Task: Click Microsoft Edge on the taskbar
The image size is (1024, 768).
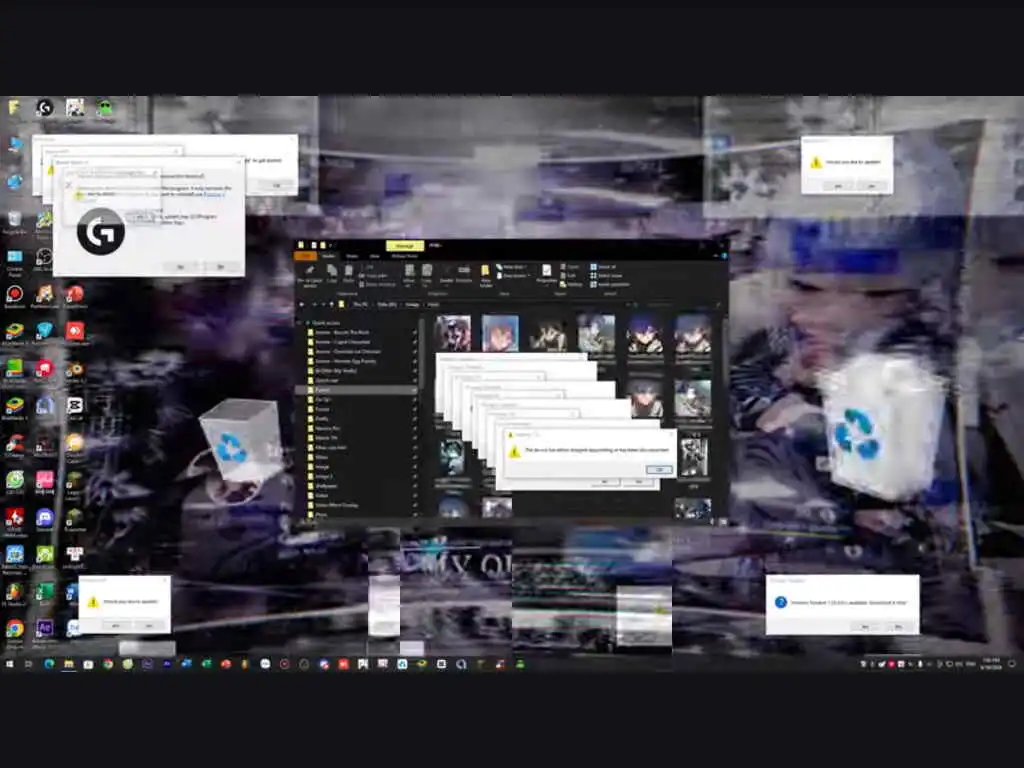Action: point(49,664)
